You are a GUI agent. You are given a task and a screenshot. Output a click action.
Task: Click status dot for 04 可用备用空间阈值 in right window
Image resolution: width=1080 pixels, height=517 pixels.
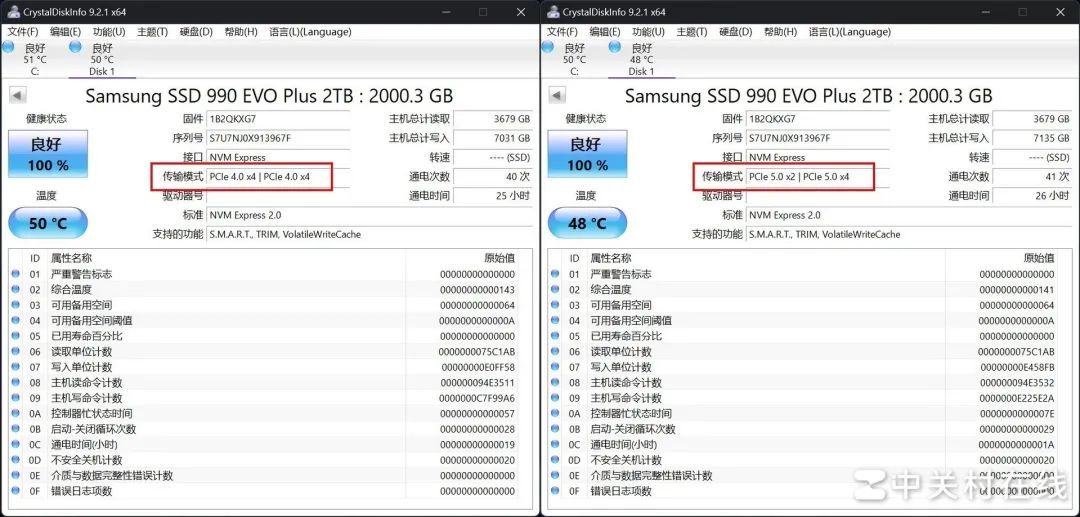click(555, 320)
